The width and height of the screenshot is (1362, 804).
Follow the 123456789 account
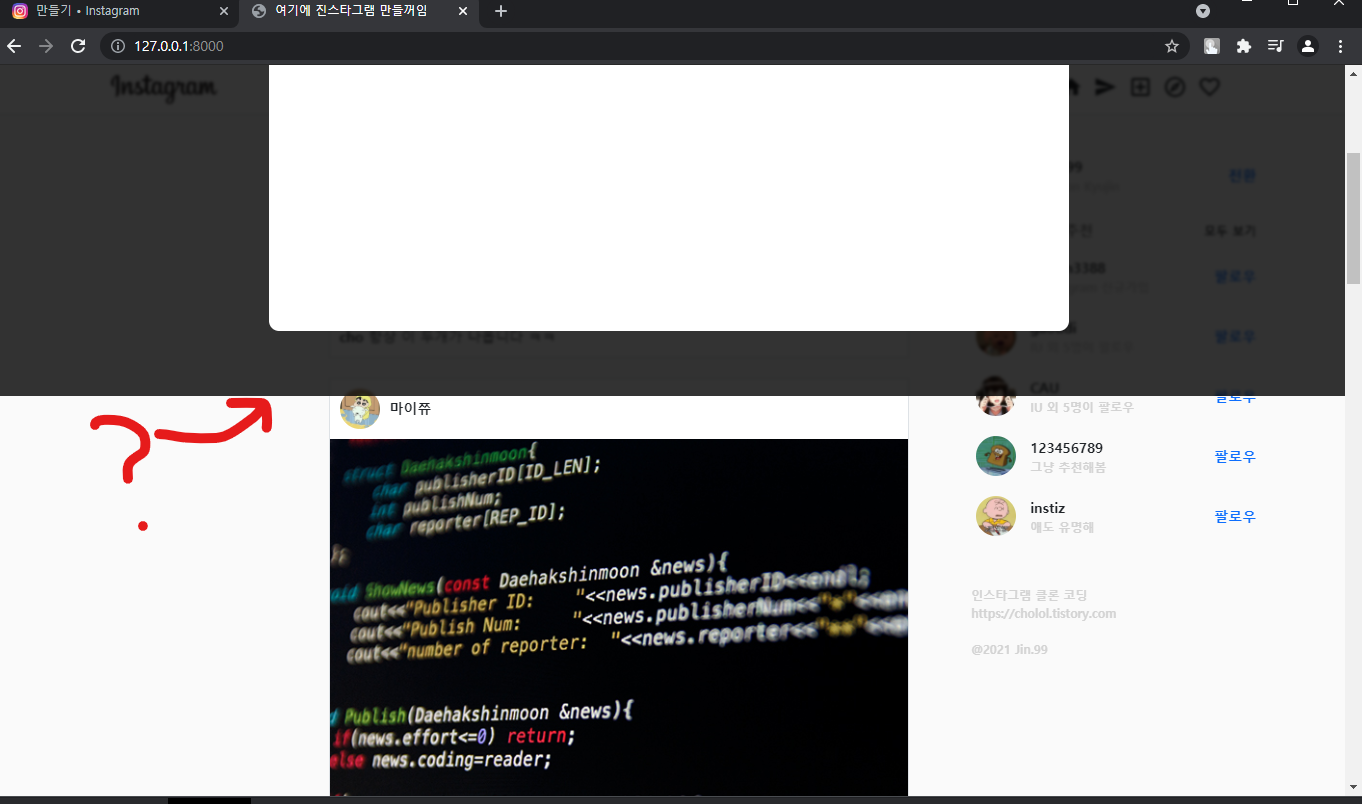pyautogui.click(x=1235, y=456)
